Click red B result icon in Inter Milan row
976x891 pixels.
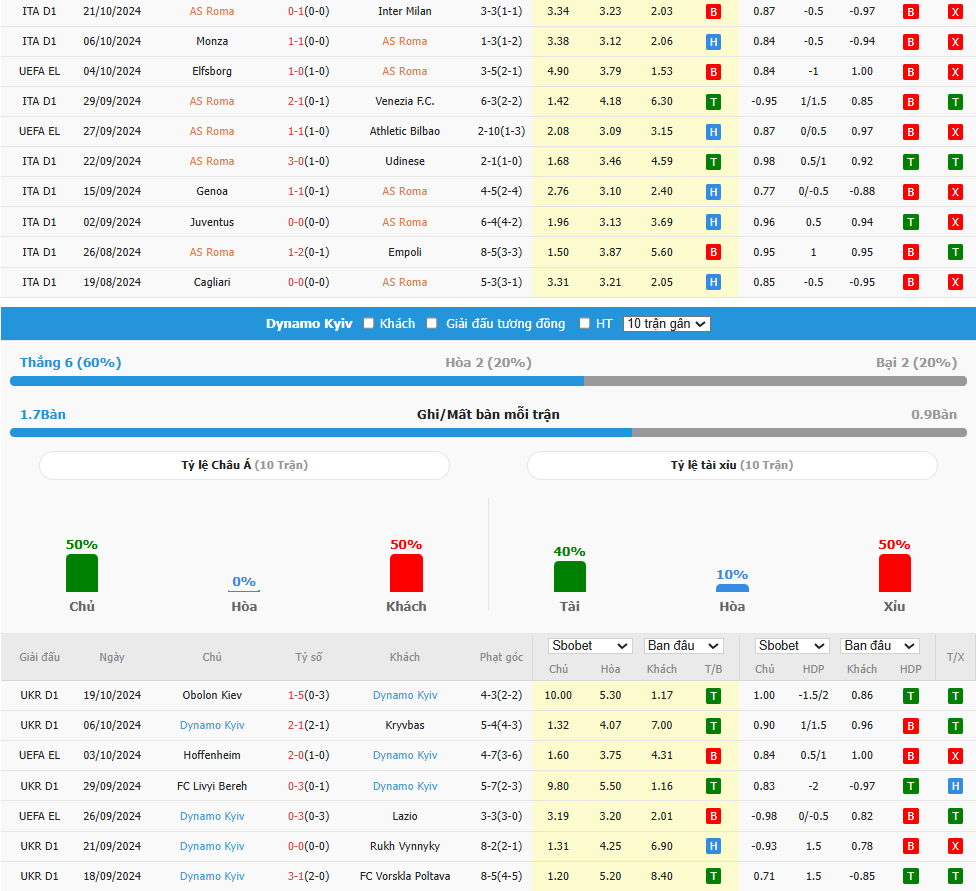[713, 12]
